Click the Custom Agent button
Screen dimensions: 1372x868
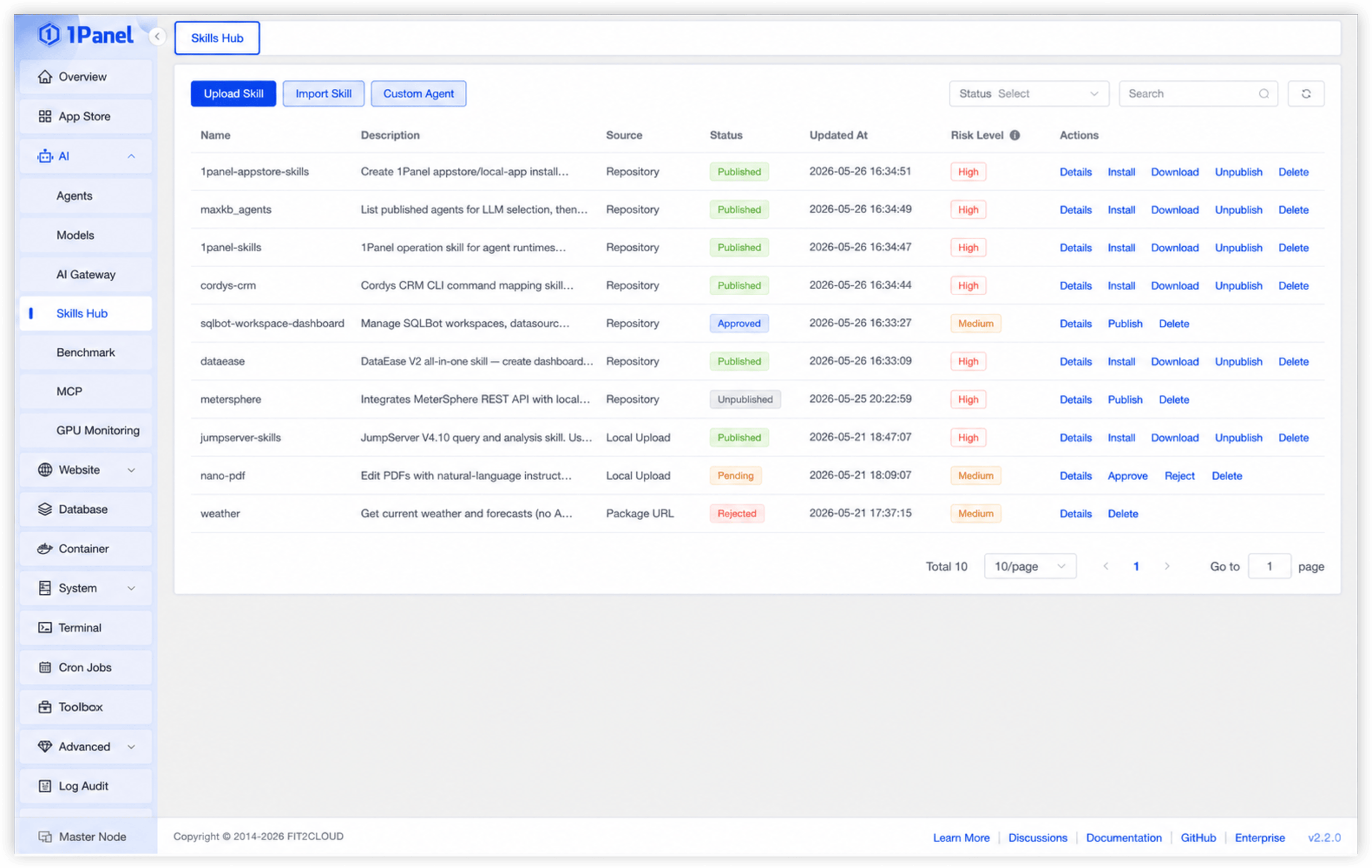419,94
